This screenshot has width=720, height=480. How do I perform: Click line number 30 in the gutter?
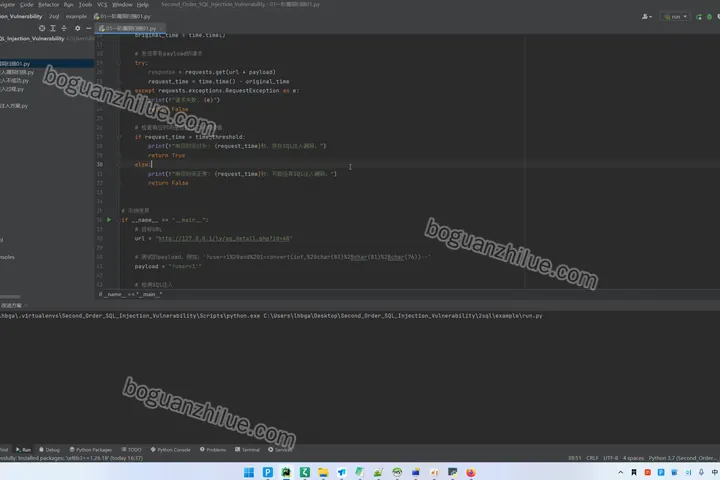point(100,164)
